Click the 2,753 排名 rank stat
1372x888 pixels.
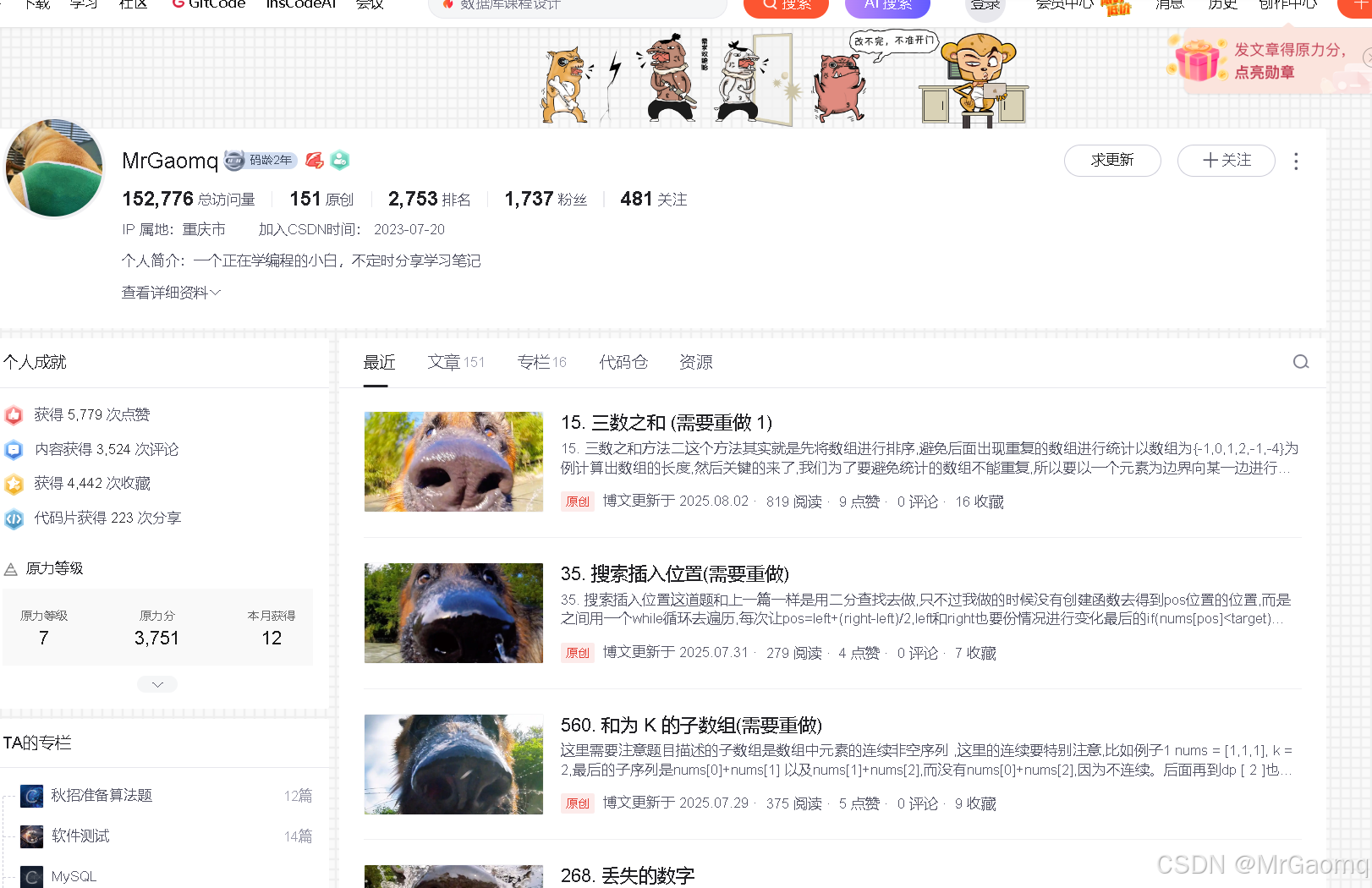(430, 200)
